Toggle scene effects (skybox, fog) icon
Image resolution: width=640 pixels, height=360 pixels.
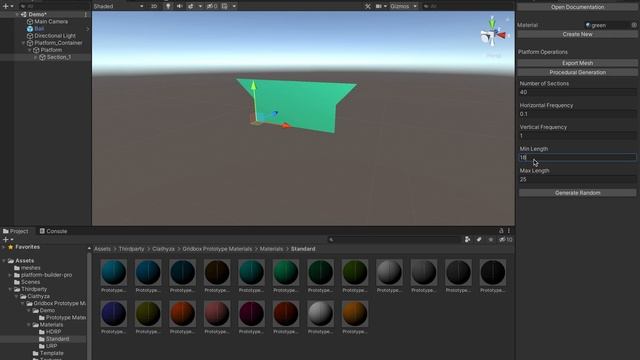[191, 6]
